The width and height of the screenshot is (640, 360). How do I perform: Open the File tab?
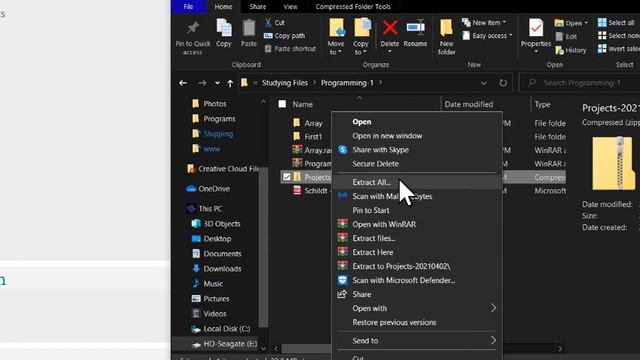188,7
